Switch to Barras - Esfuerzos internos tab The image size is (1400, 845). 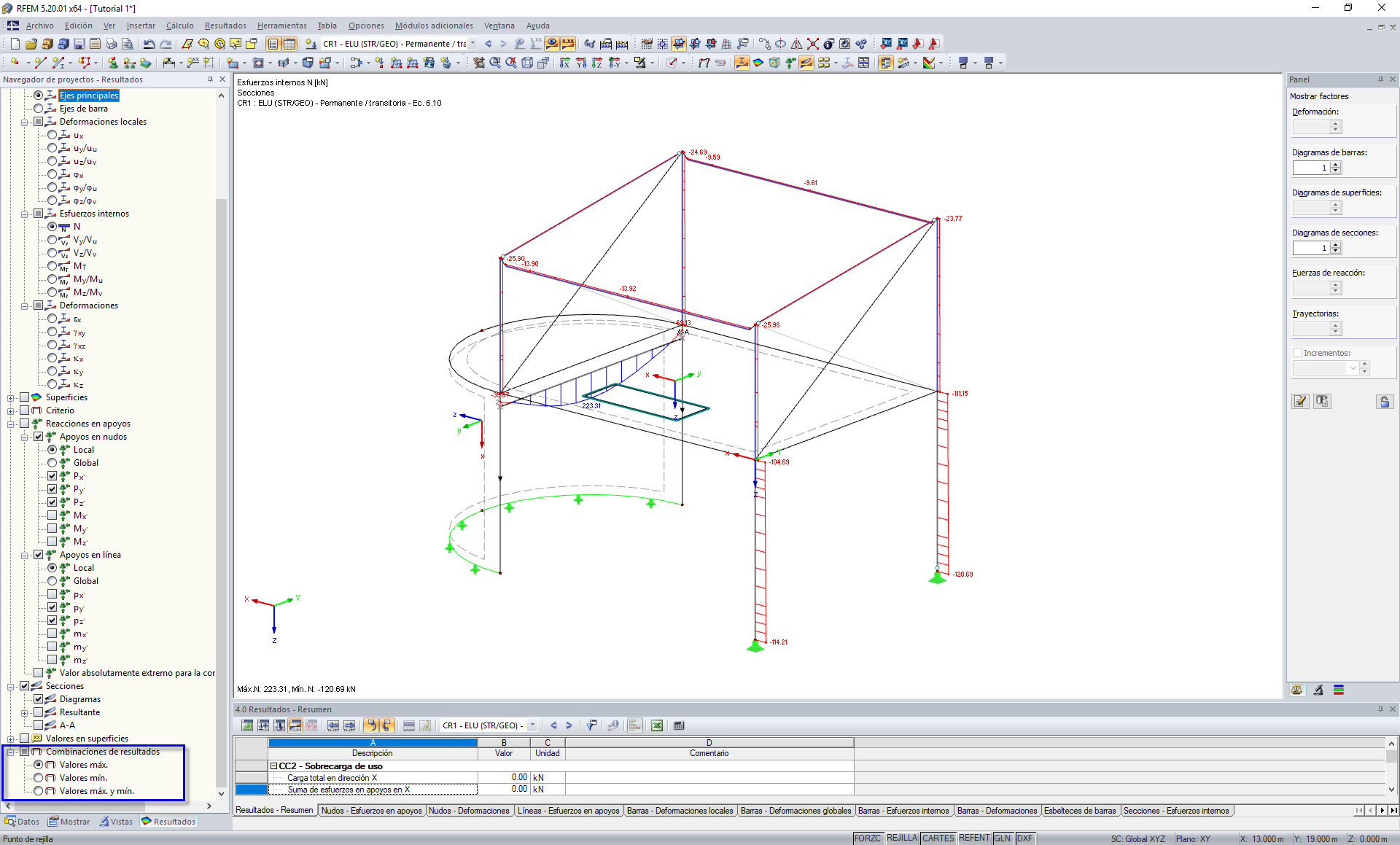pyautogui.click(x=903, y=811)
